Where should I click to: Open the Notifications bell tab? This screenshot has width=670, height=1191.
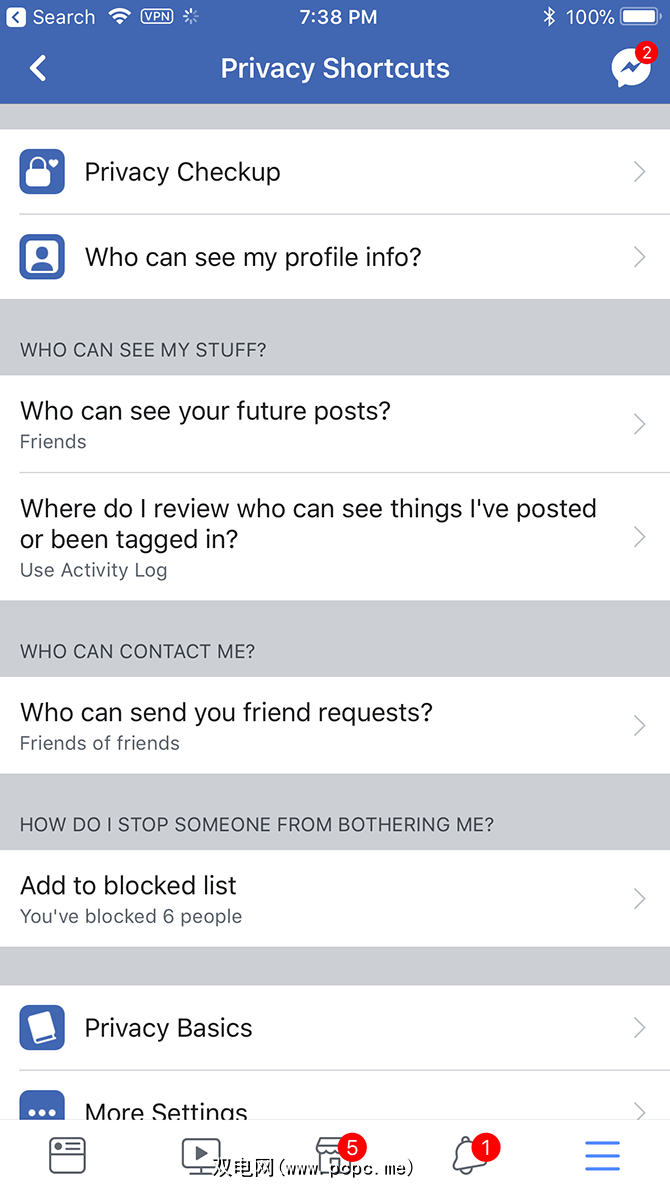[467, 1156]
